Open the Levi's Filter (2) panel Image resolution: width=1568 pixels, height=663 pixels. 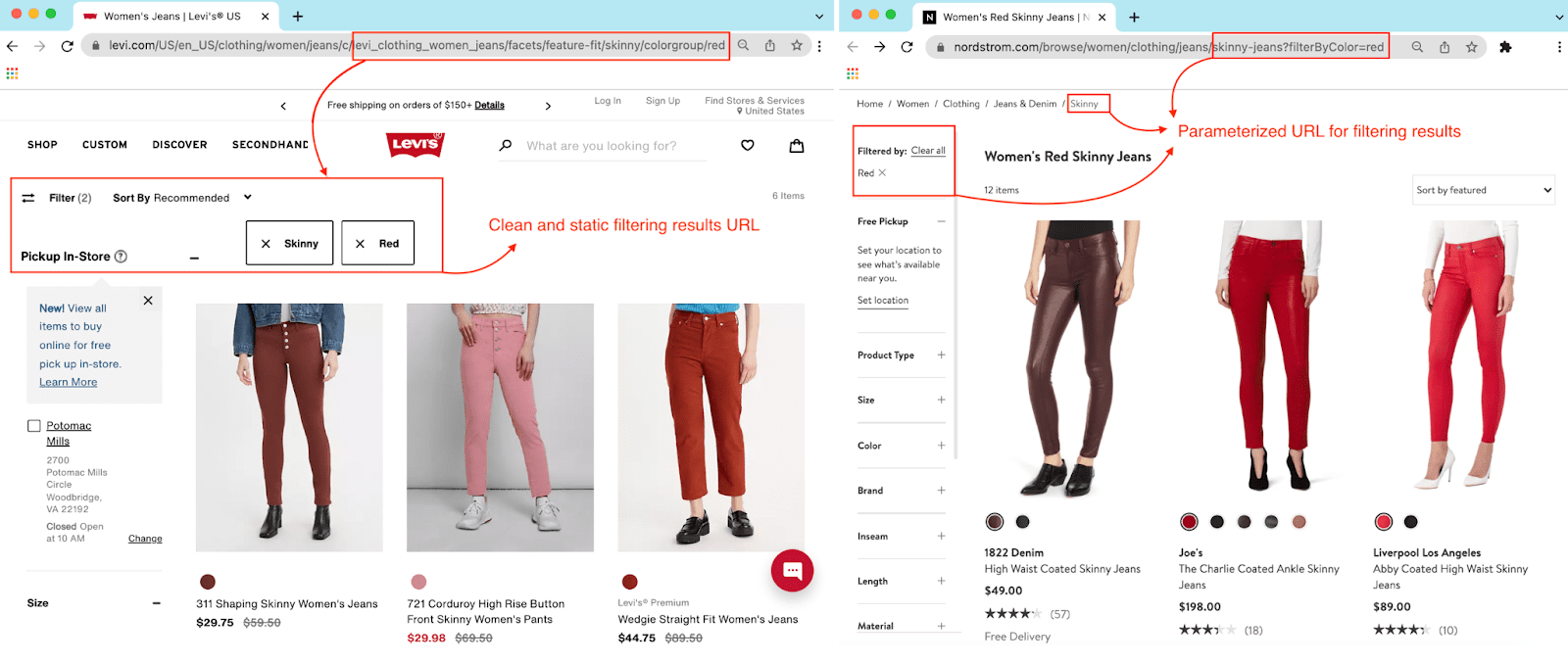pos(57,198)
